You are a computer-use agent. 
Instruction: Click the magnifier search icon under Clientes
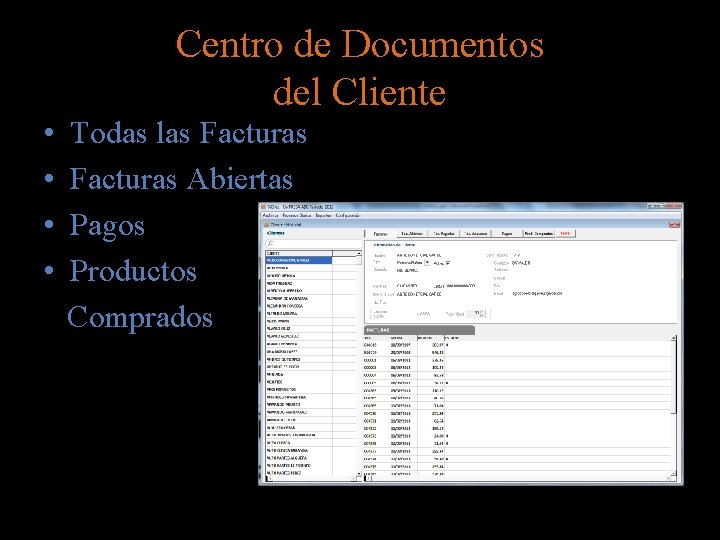270,243
